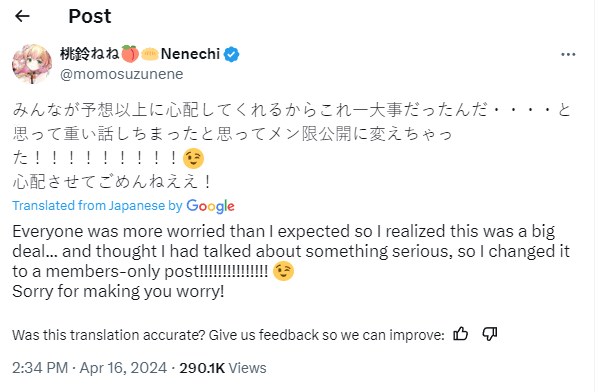The height and width of the screenshot is (392, 599).
Task: View the 290.1K Views count
Action: (x=223, y=368)
